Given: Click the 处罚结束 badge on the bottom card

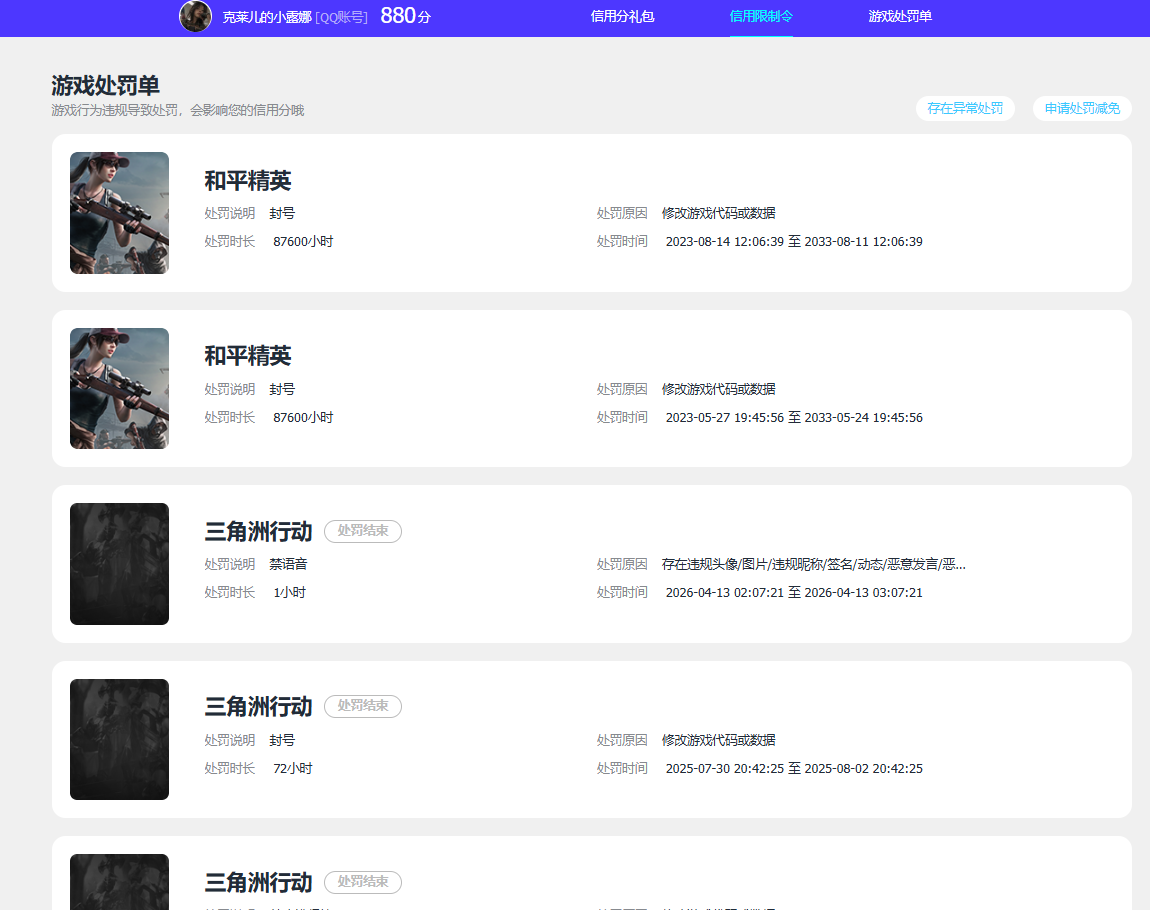Looking at the screenshot, I should coord(363,882).
